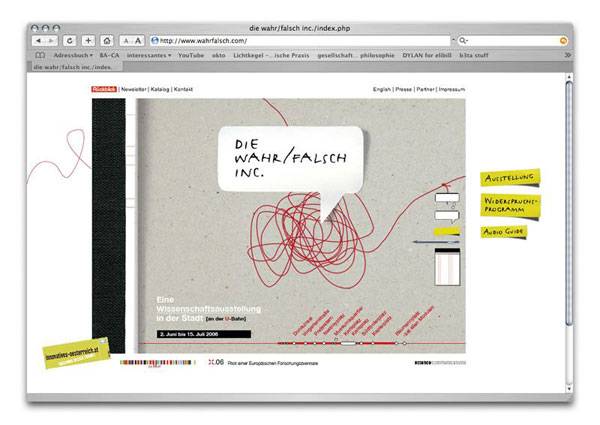600x425 pixels.
Task: Click the add bookmark plus button
Action: point(87,40)
